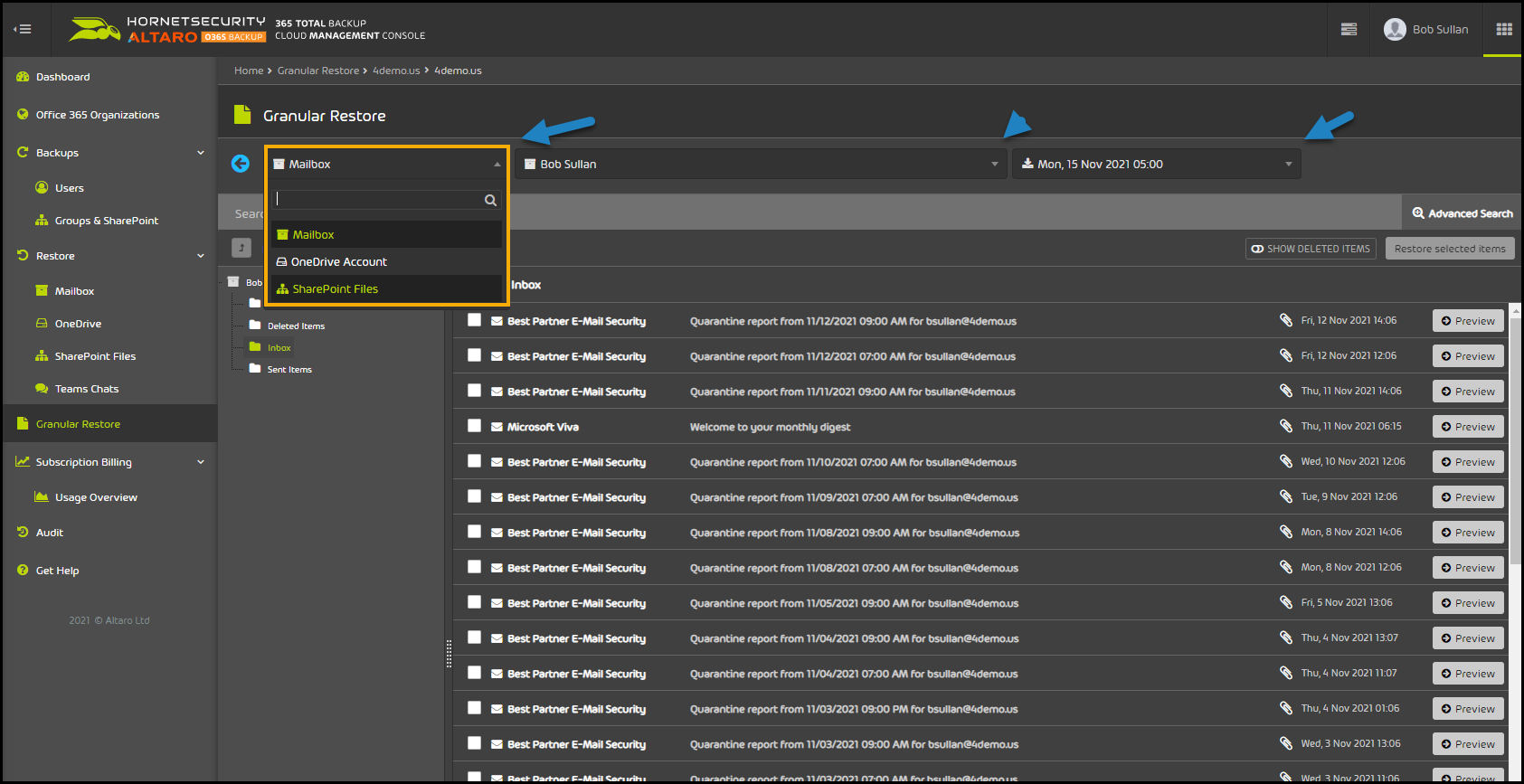The height and width of the screenshot is (784, 1524).
Task: Open subject 'Welcome to your monthly digest'
Action: (x=770, y=427)
